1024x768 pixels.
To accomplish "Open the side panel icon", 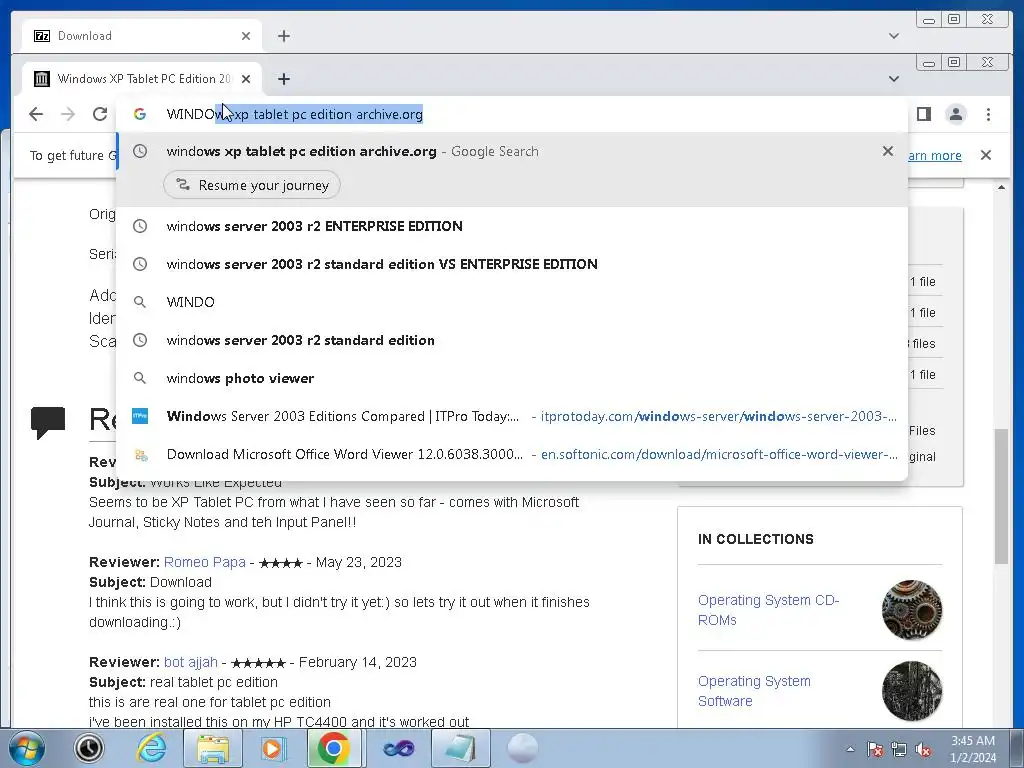I will [923, 114].
